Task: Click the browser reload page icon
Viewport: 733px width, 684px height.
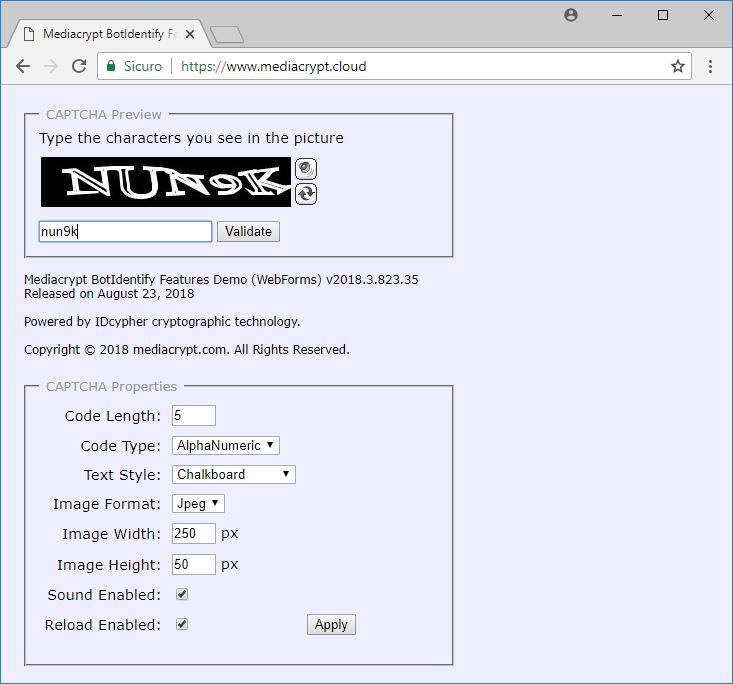Action: point(78,67)
